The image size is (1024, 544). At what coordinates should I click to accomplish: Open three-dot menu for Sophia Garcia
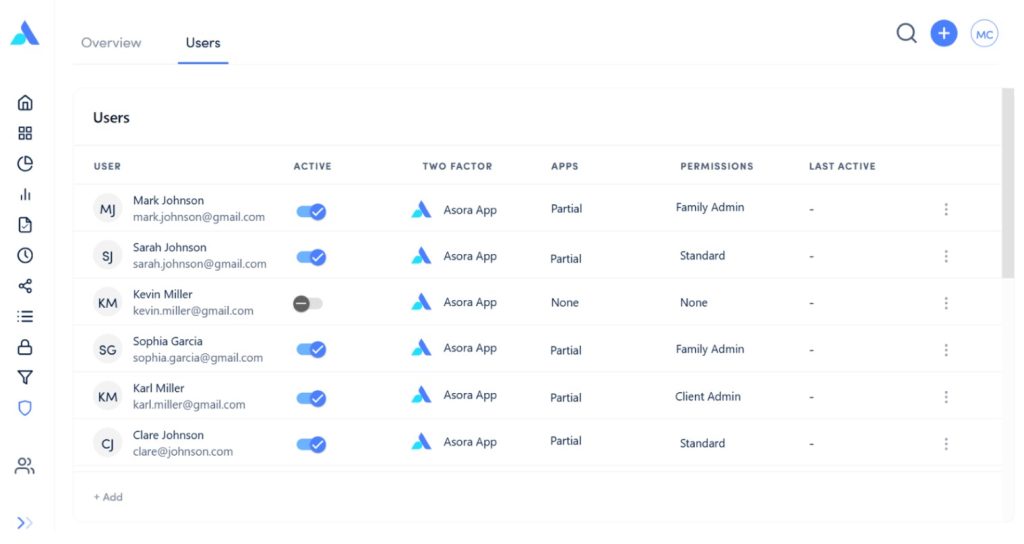point(946,350)
